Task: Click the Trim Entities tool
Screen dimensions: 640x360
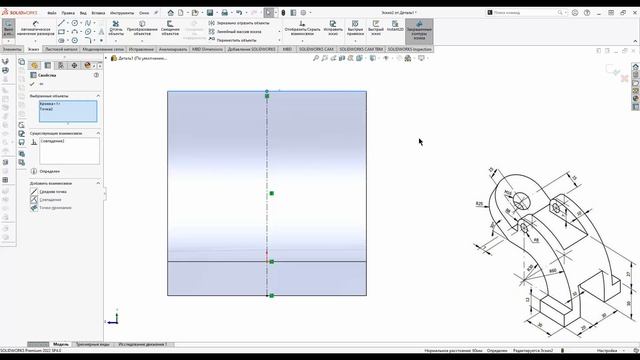Action: coord(116,28)
